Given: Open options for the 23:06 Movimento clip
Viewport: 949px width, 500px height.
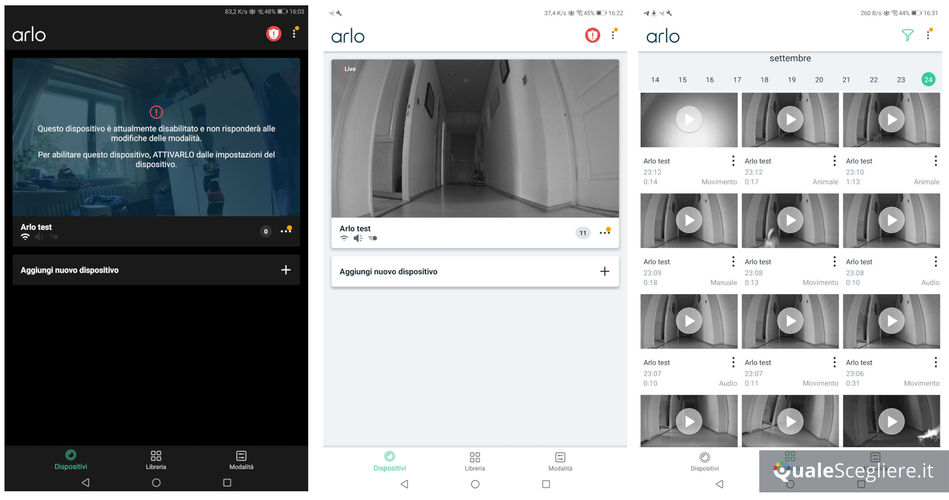Looking at the screenshot, I should pos(936,362).
